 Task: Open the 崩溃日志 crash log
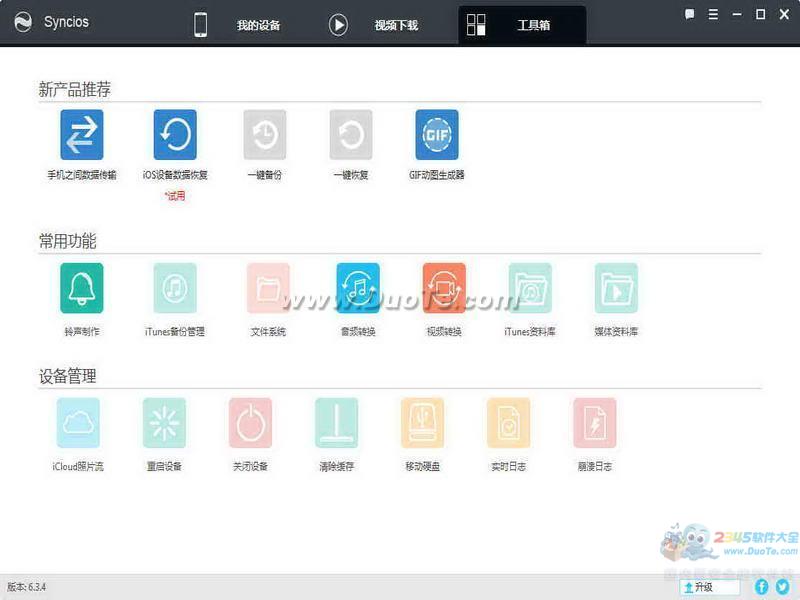(x=595, y=423)
